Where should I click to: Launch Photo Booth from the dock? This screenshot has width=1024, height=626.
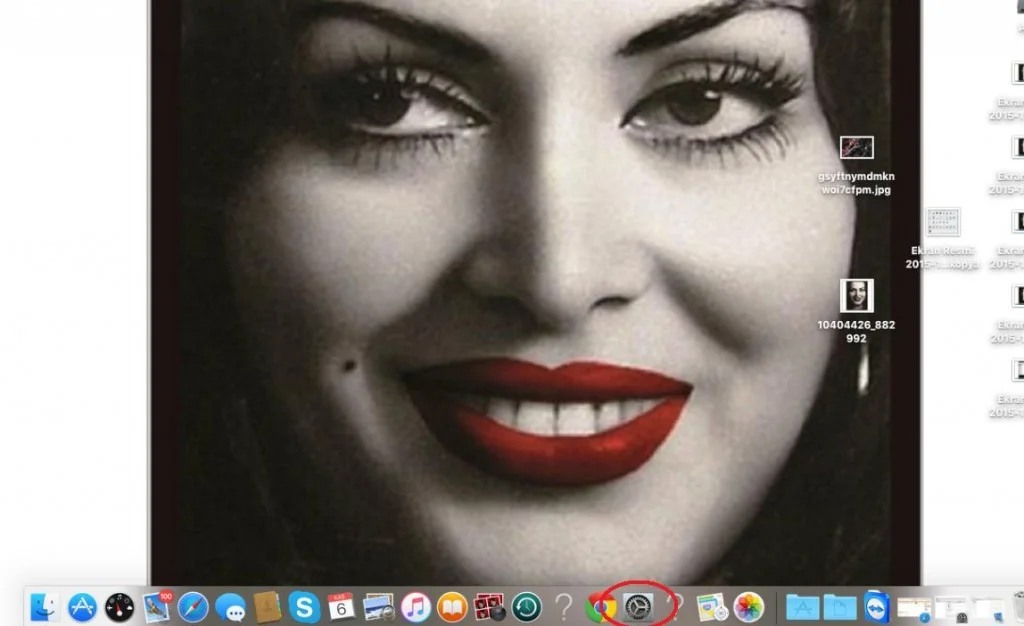pyautogui.click(x=489, y=607)
